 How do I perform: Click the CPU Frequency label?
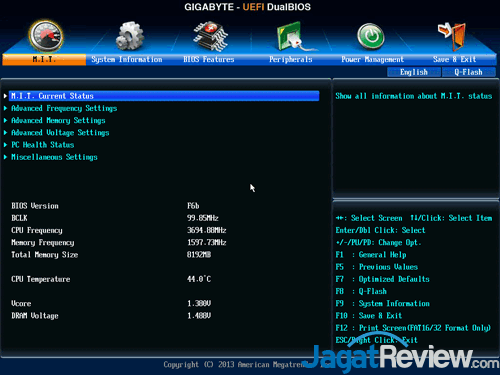37,230
